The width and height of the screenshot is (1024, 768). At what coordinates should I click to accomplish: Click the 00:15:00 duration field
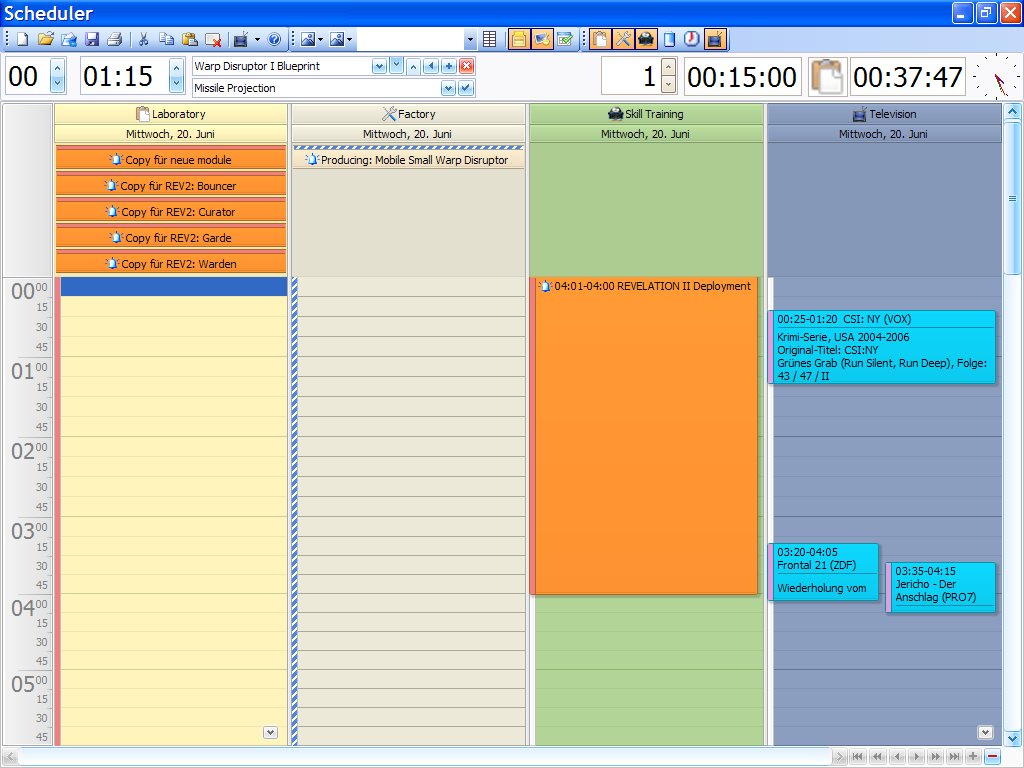tap(742, 77)
